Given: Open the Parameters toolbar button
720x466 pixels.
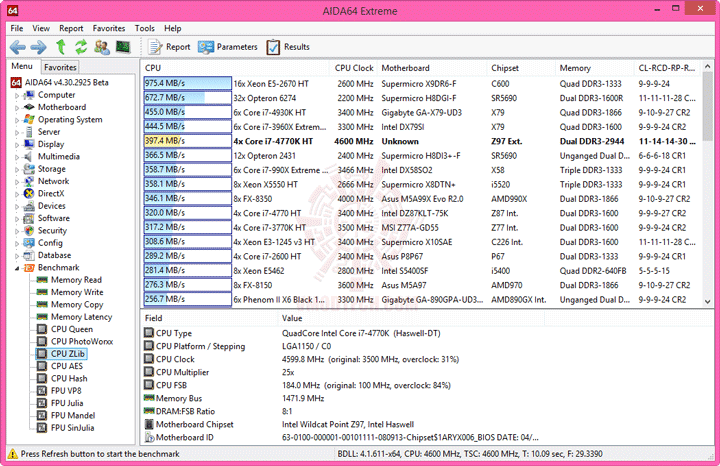Looking at the screenshot, I should coord(228,47).
